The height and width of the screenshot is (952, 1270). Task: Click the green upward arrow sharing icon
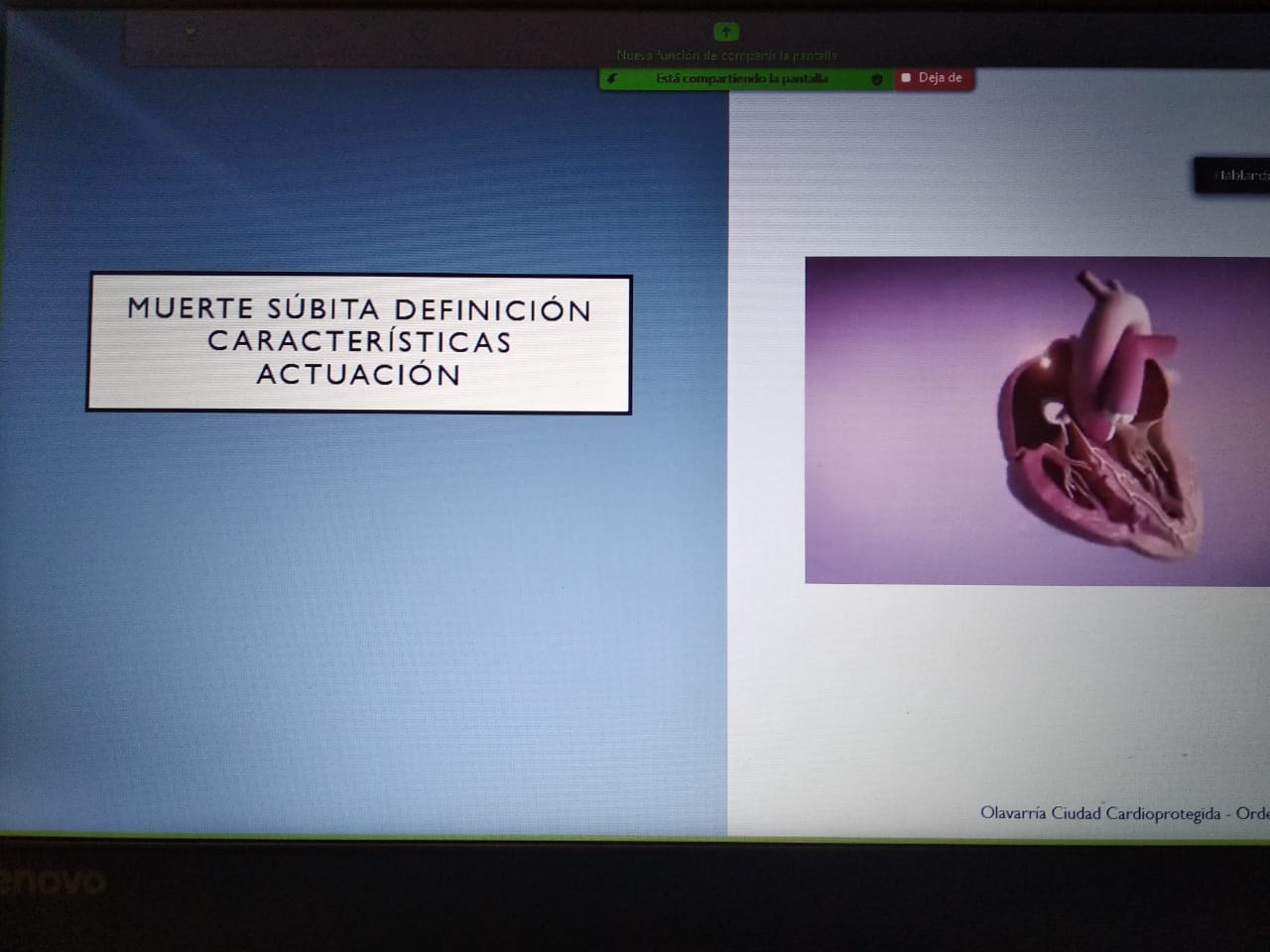[x=725, y=32]
